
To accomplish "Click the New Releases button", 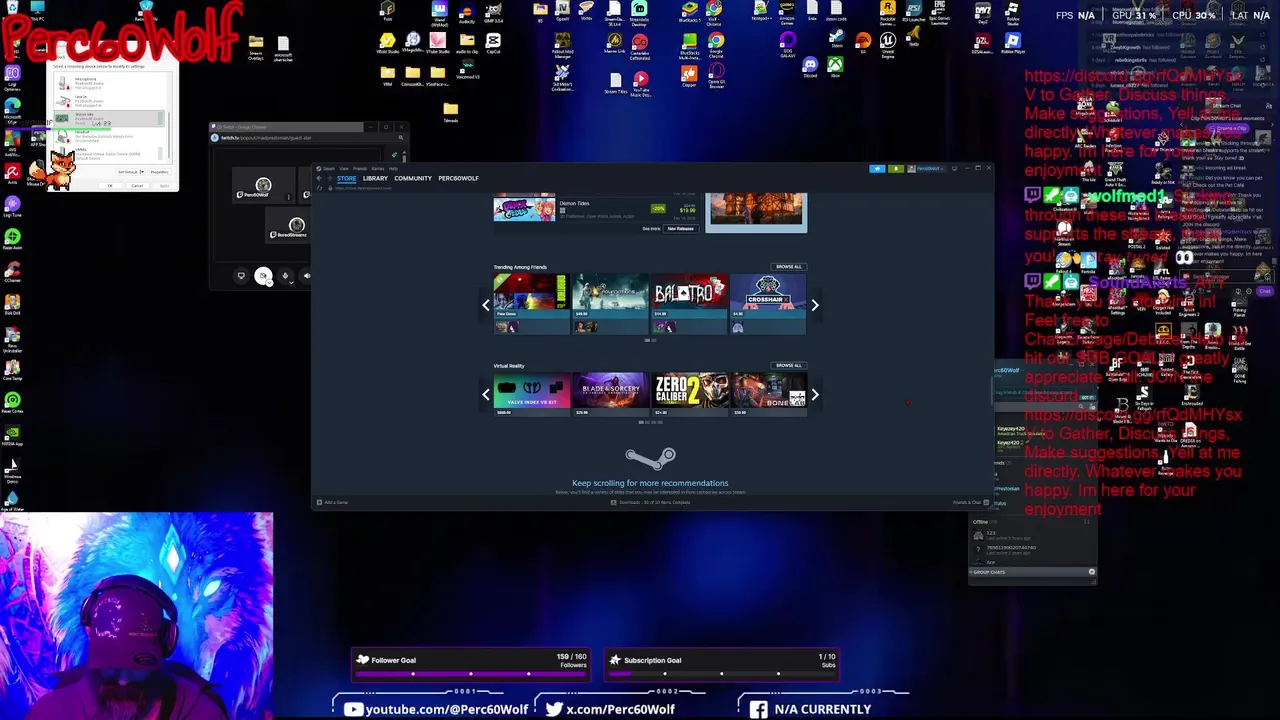I will tap(681, 229).
